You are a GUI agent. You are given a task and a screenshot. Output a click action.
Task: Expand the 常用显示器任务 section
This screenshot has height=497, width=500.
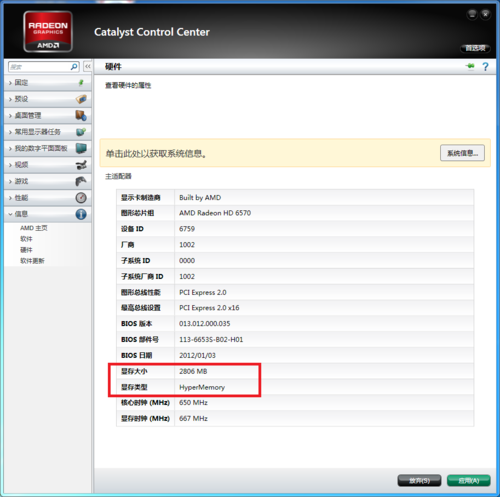click(48, 132)
